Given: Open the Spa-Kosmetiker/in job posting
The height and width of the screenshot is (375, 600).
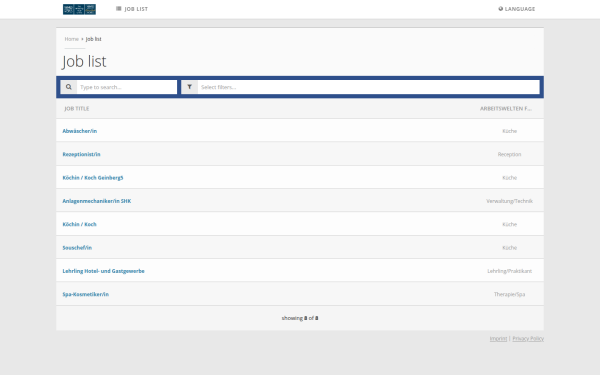Looking at the screenshot, I should (x=86, y=294).
